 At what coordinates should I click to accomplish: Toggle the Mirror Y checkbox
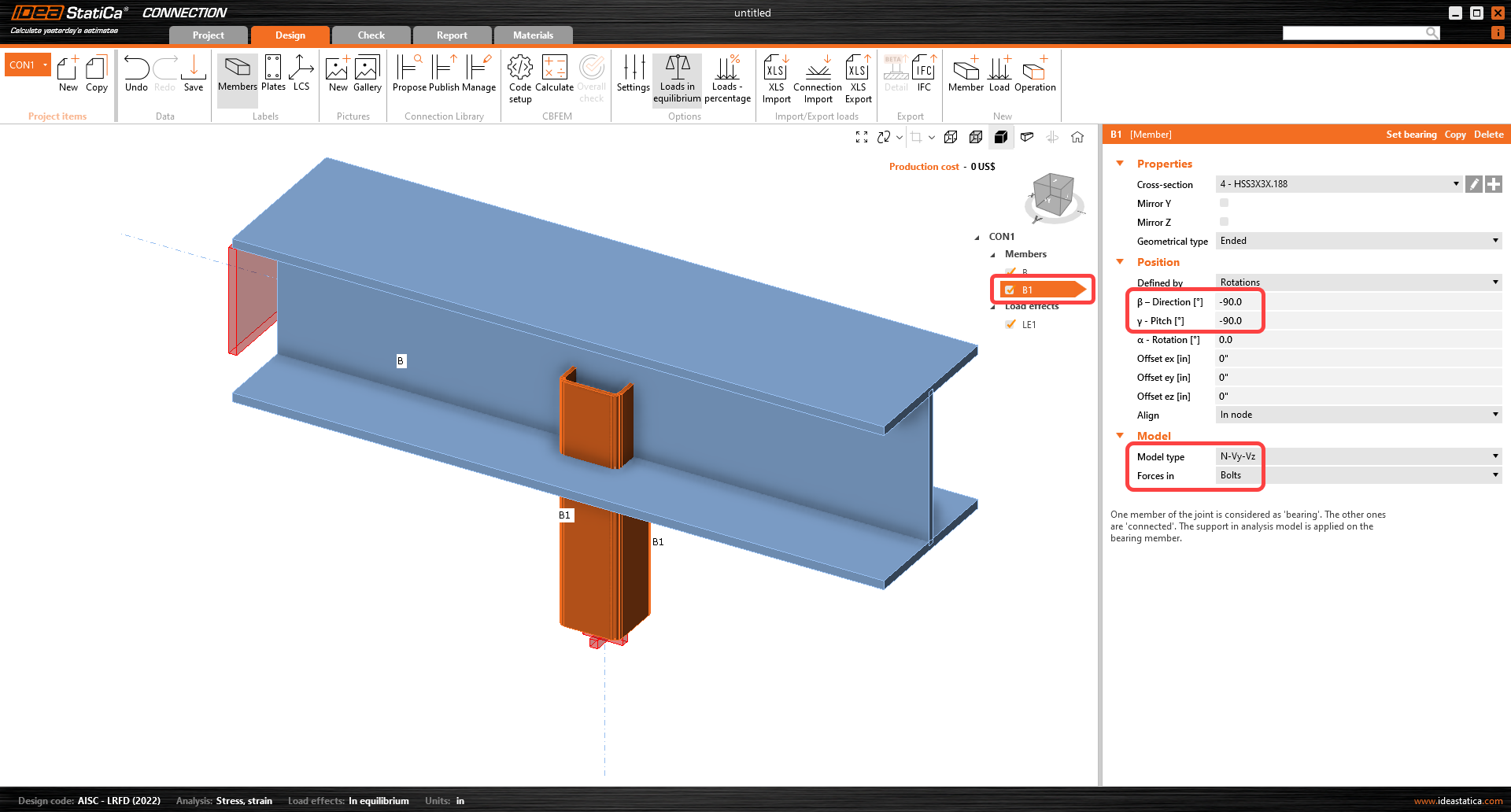[x=1224, y=202]
